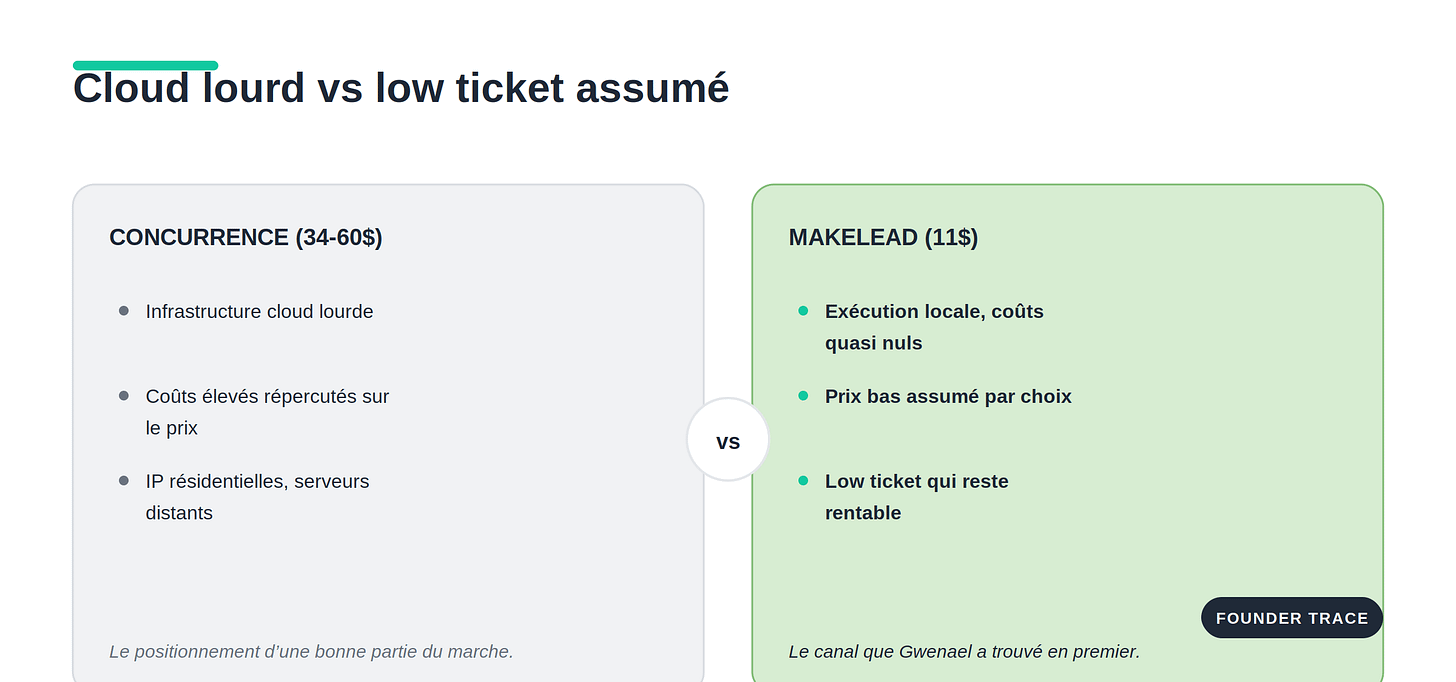Viewport: 1456px width, 682px height.
Task: Click the text Exécution locale, coûts quasi nuls
Action: [934, 327]
